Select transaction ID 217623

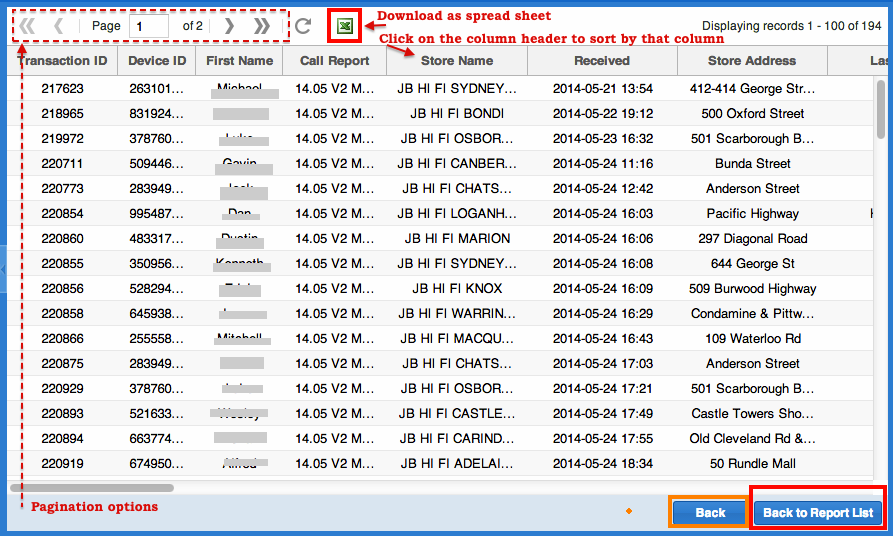point(62,88)
